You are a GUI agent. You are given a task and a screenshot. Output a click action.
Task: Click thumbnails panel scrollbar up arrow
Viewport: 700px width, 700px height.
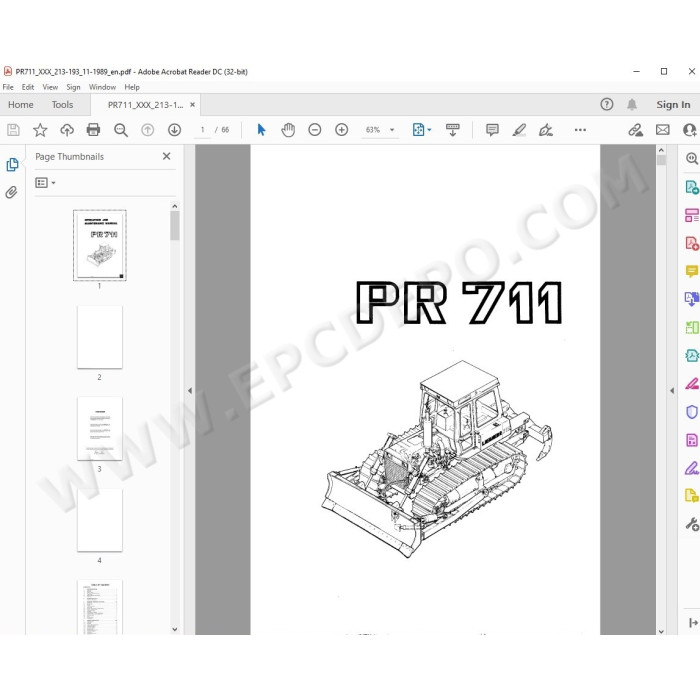175,206
